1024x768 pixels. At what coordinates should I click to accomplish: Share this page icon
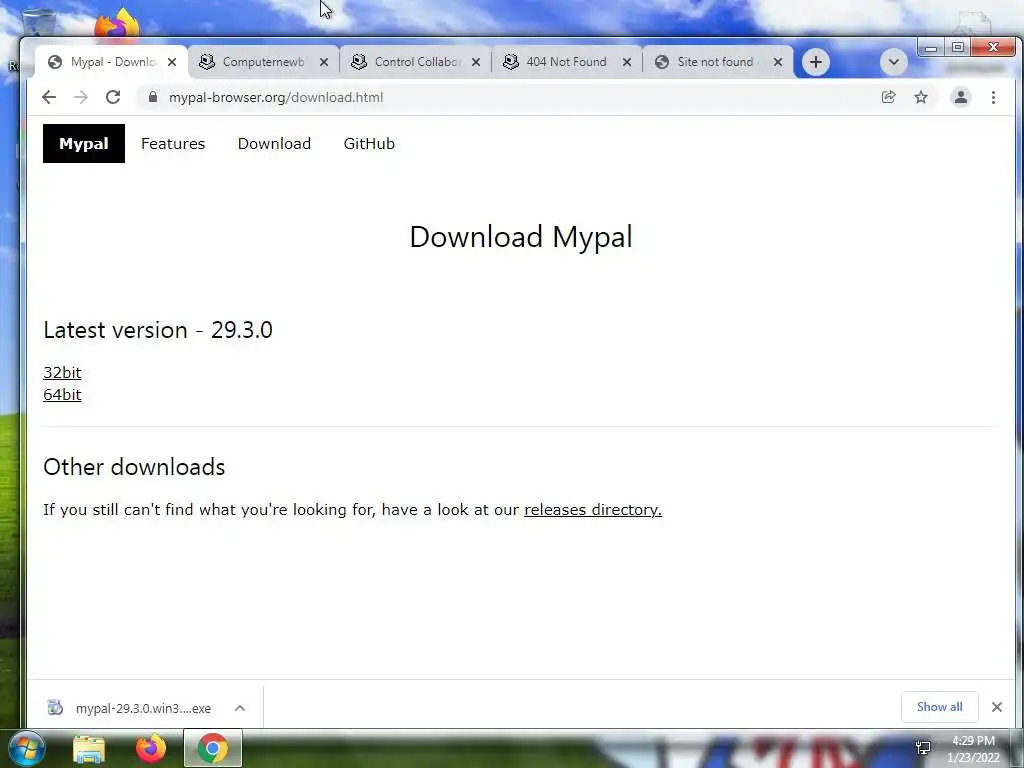(x=888, y=97)
